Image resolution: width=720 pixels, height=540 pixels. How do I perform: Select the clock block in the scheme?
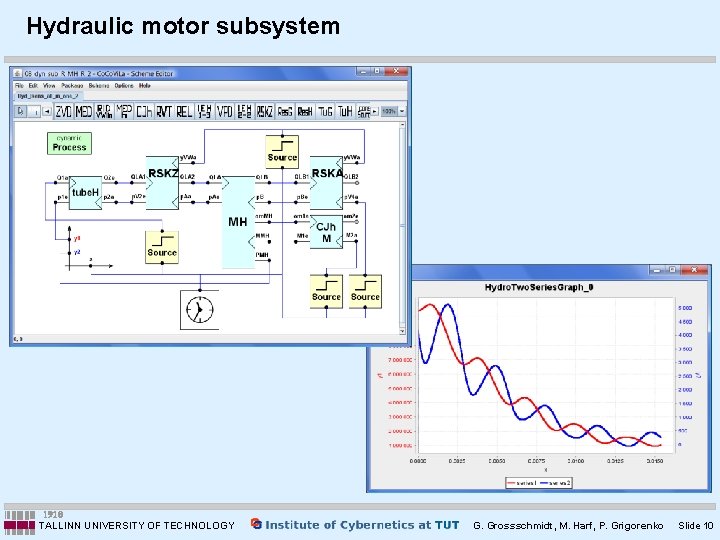pos(200,309)
